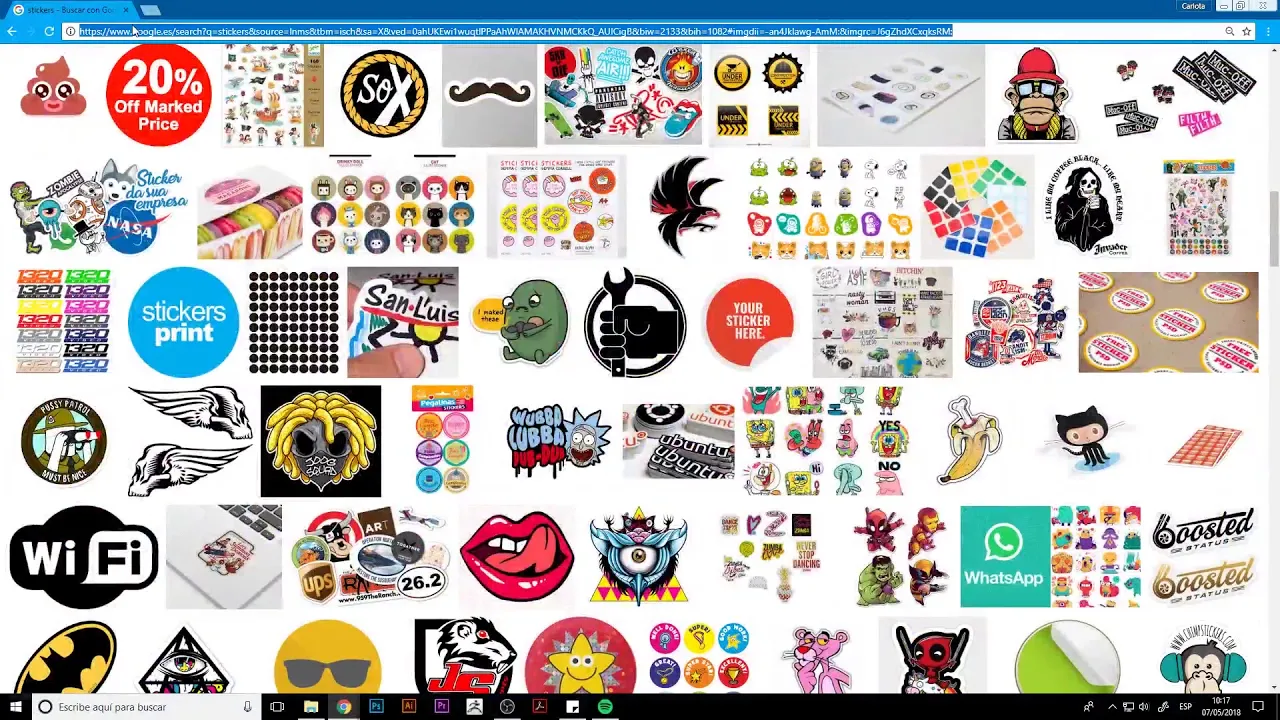The image size is (1280, 720).
Task: Open the Windows Start menu
Action: pyautogui.click(x=15, y=707)
